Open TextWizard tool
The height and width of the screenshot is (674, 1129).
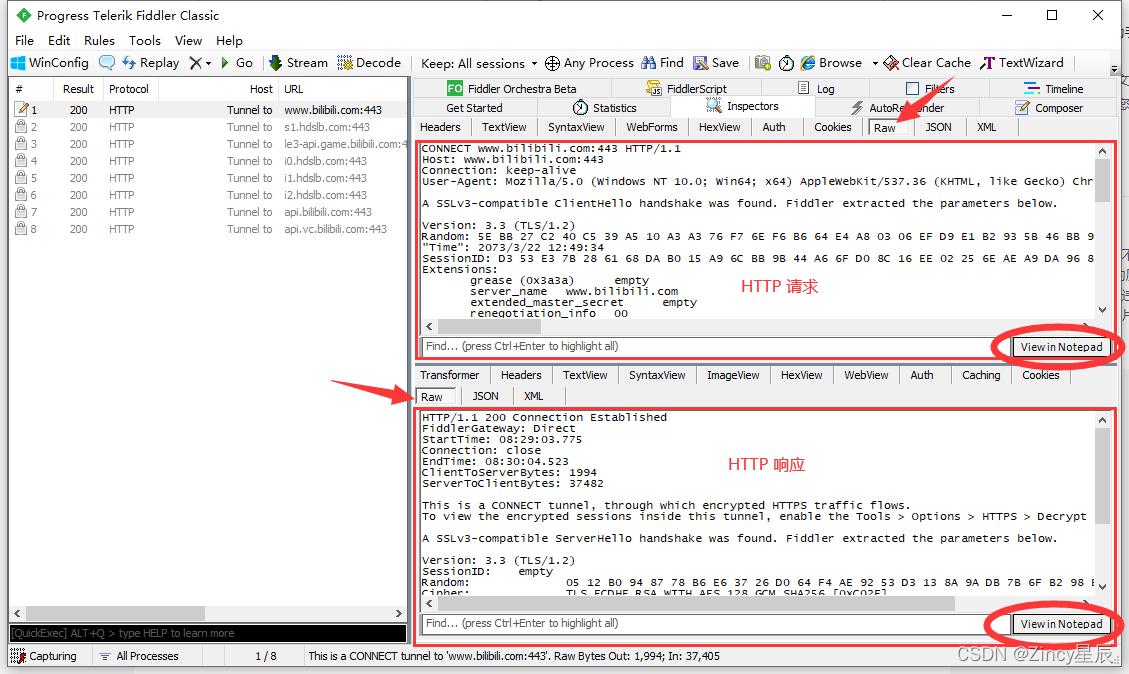click(x=1022, y=63)
